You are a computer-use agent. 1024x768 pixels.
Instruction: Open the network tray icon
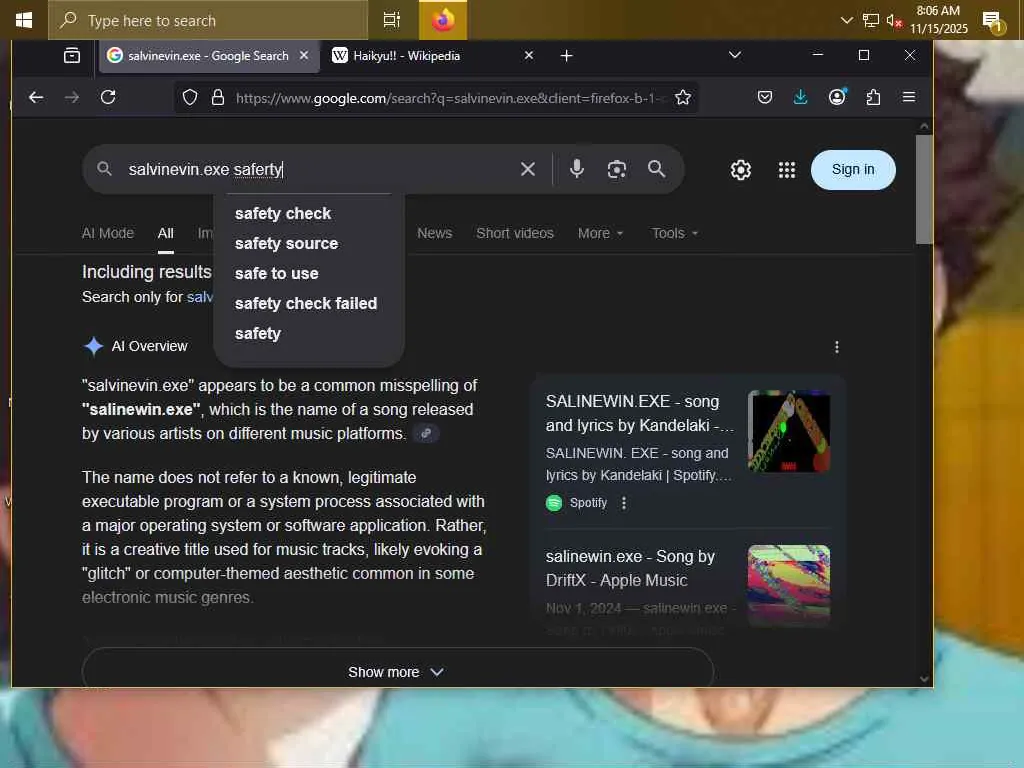871,20
